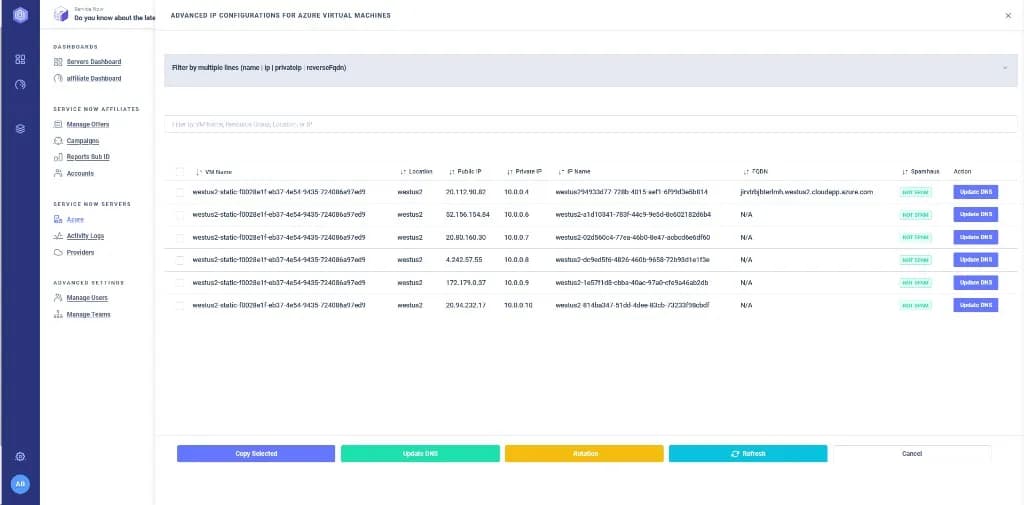Sort by VM Name column arrows
Screen dimensions: 1024x505
[x=199, y=172]
